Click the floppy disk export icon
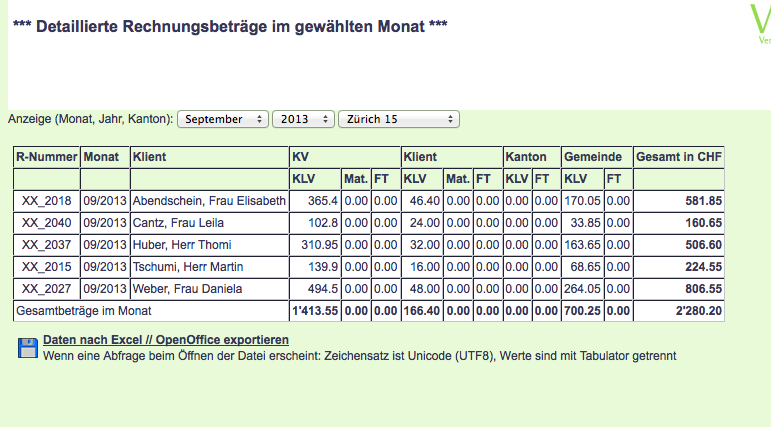The height and width of the screenshot is (427, 771). [26, 347]
